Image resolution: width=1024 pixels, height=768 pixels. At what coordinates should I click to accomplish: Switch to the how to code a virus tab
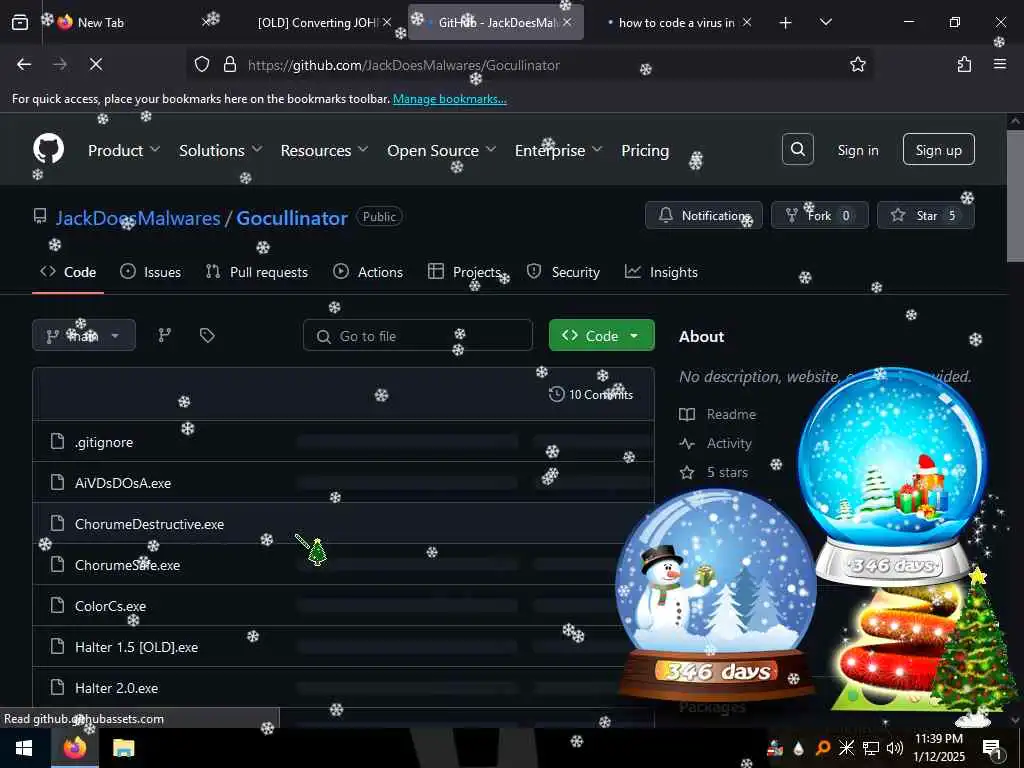(x=676, y=22)
